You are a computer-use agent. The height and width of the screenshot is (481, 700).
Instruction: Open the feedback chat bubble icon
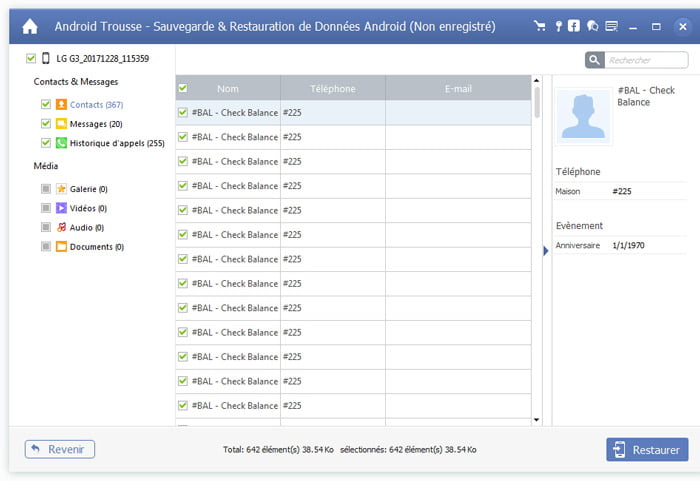point(592,26)
